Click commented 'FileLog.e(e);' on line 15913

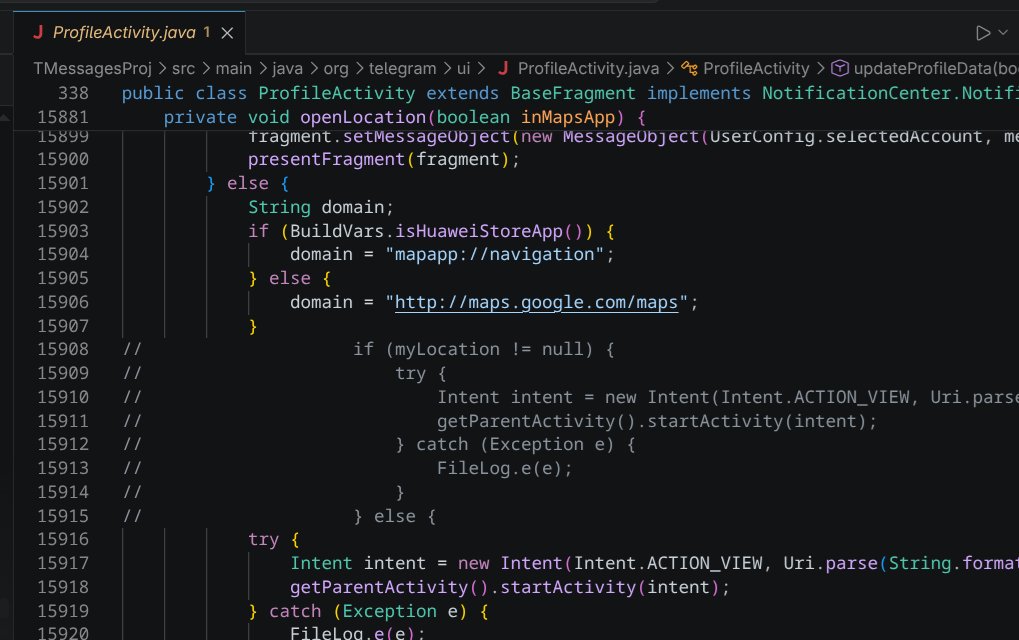(x=504, y=468)
